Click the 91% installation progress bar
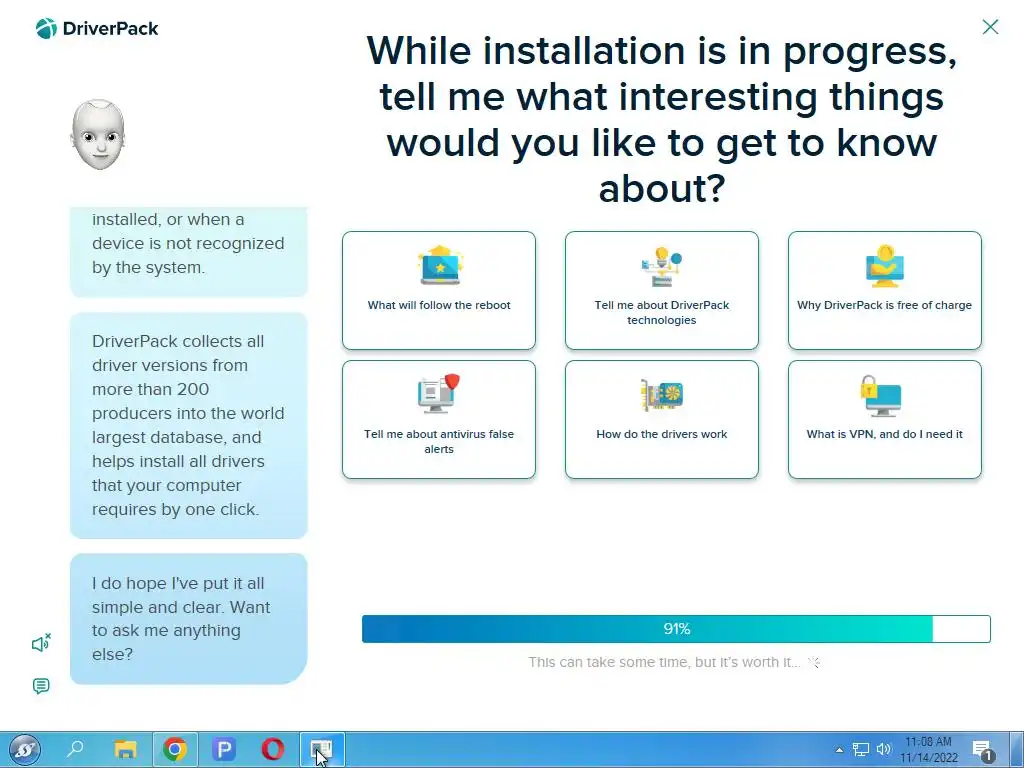 tap(676, 629)
